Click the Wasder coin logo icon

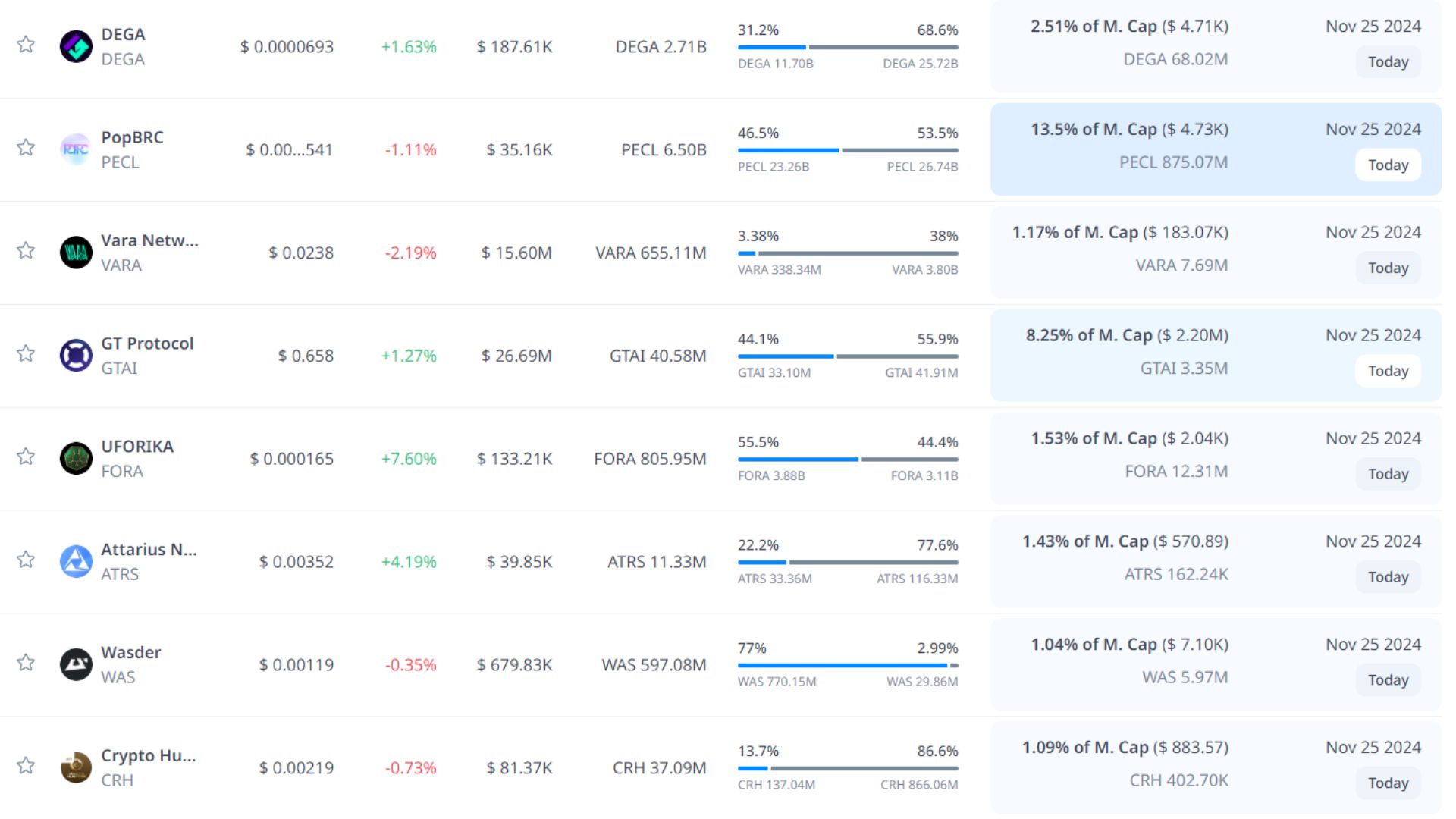76,665
